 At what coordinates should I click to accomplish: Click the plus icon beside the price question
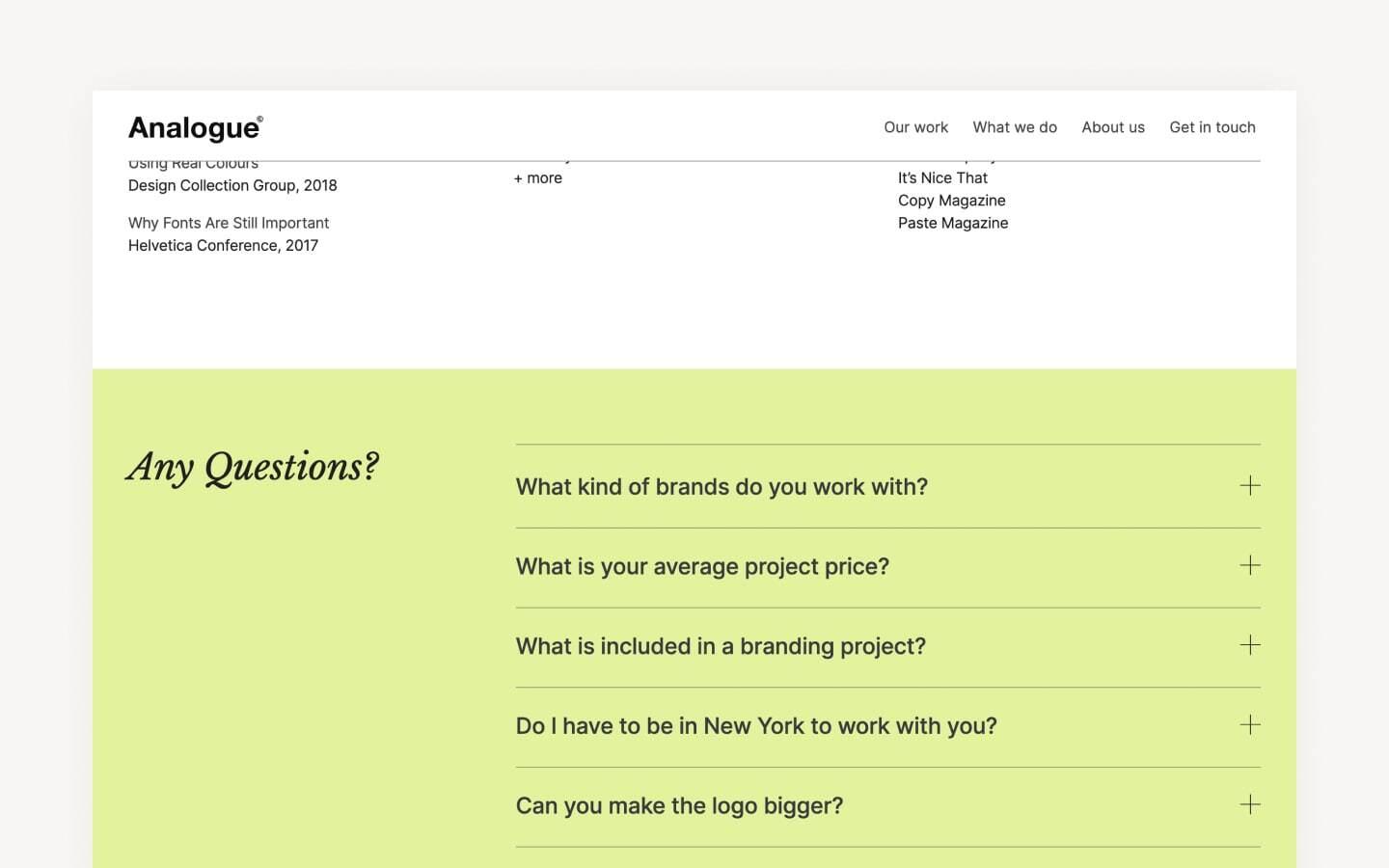(x=1250, y=566)
